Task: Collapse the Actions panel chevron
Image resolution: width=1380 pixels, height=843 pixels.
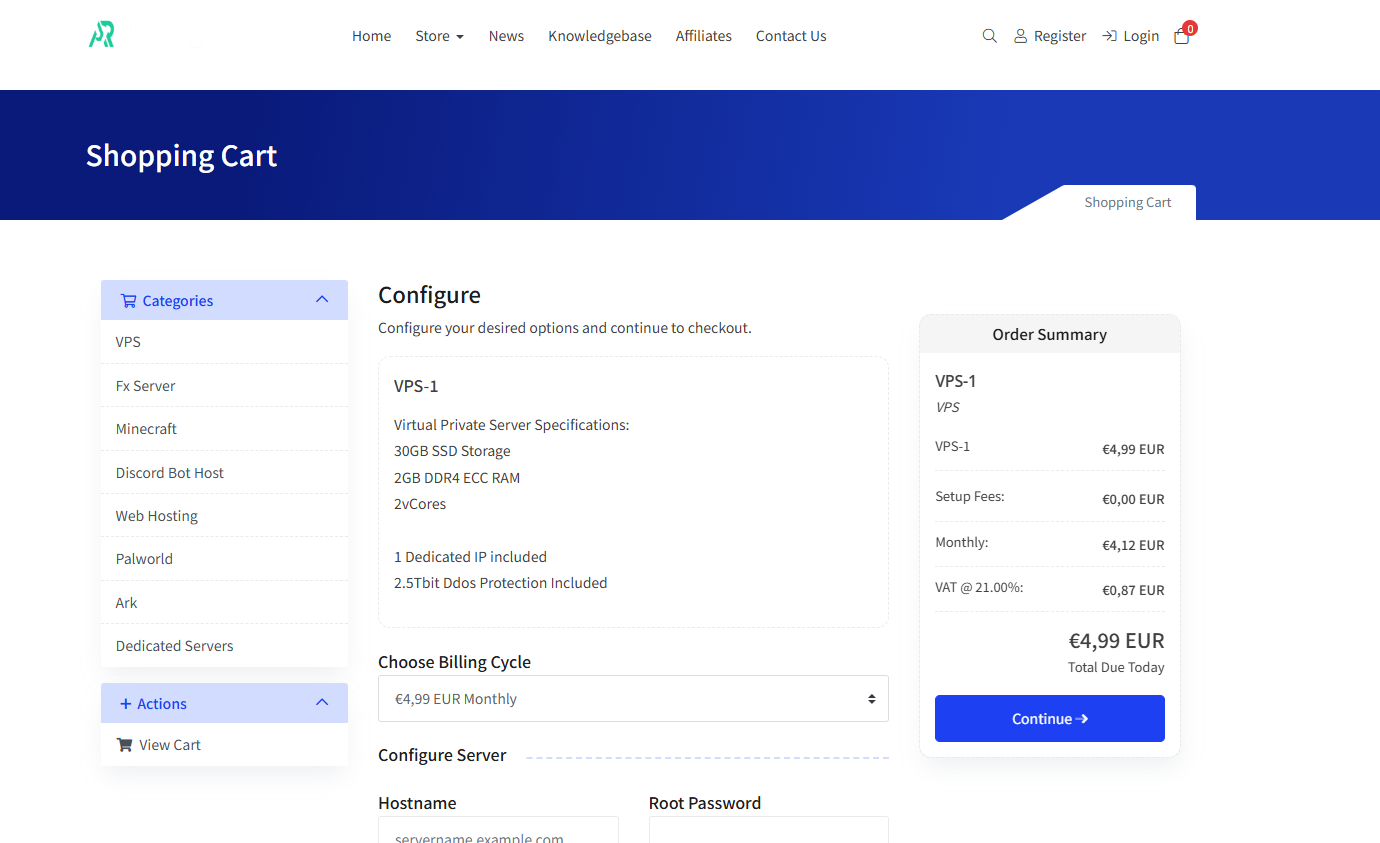Action: 322,703
